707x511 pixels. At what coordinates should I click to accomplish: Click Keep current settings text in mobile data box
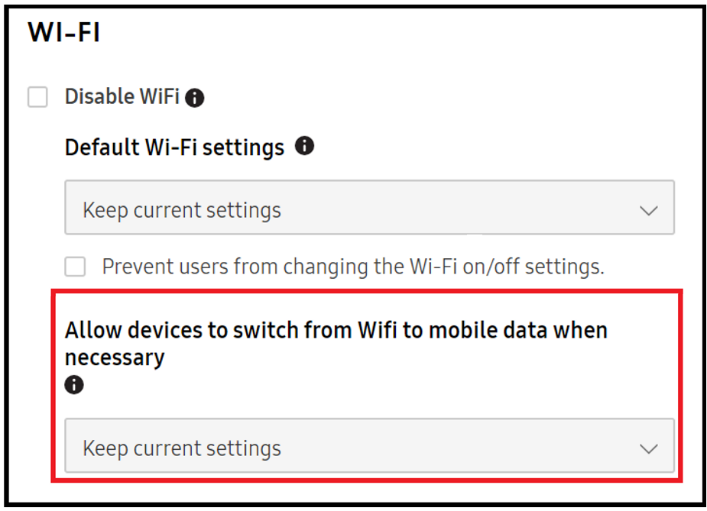click(x=182, y=448)
